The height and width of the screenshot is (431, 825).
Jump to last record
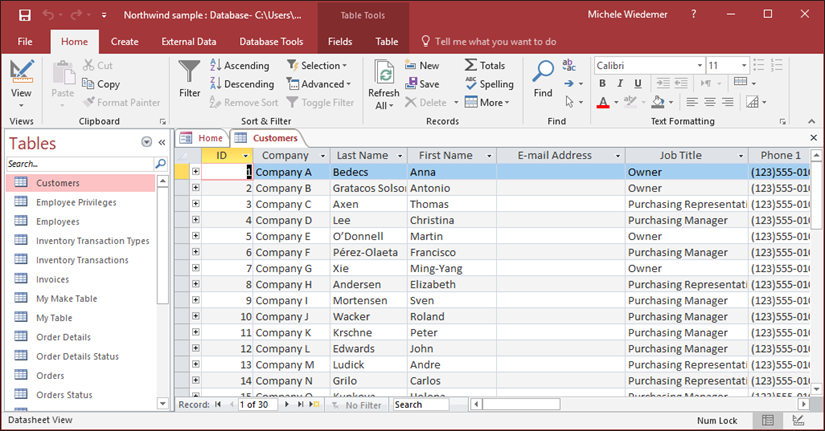300,404
